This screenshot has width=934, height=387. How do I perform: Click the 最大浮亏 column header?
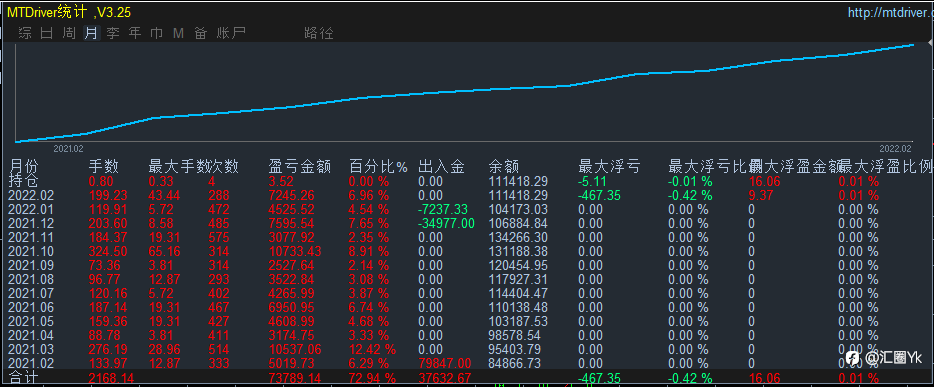pos(609,167)
